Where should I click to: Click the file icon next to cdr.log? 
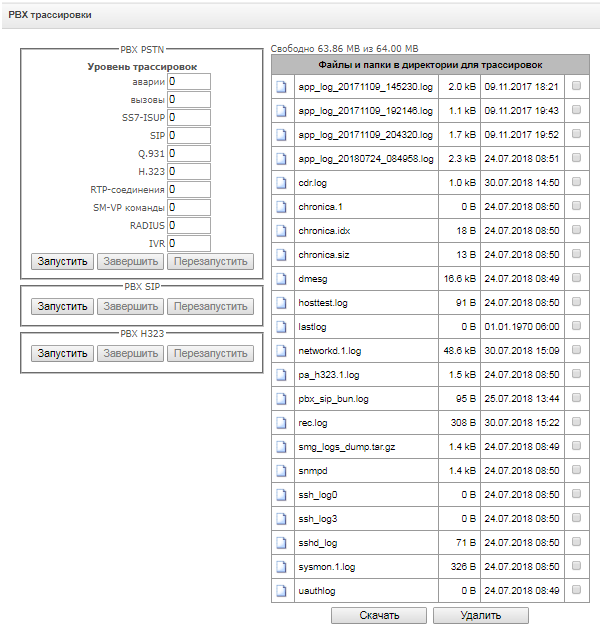(x=281, y=183)
